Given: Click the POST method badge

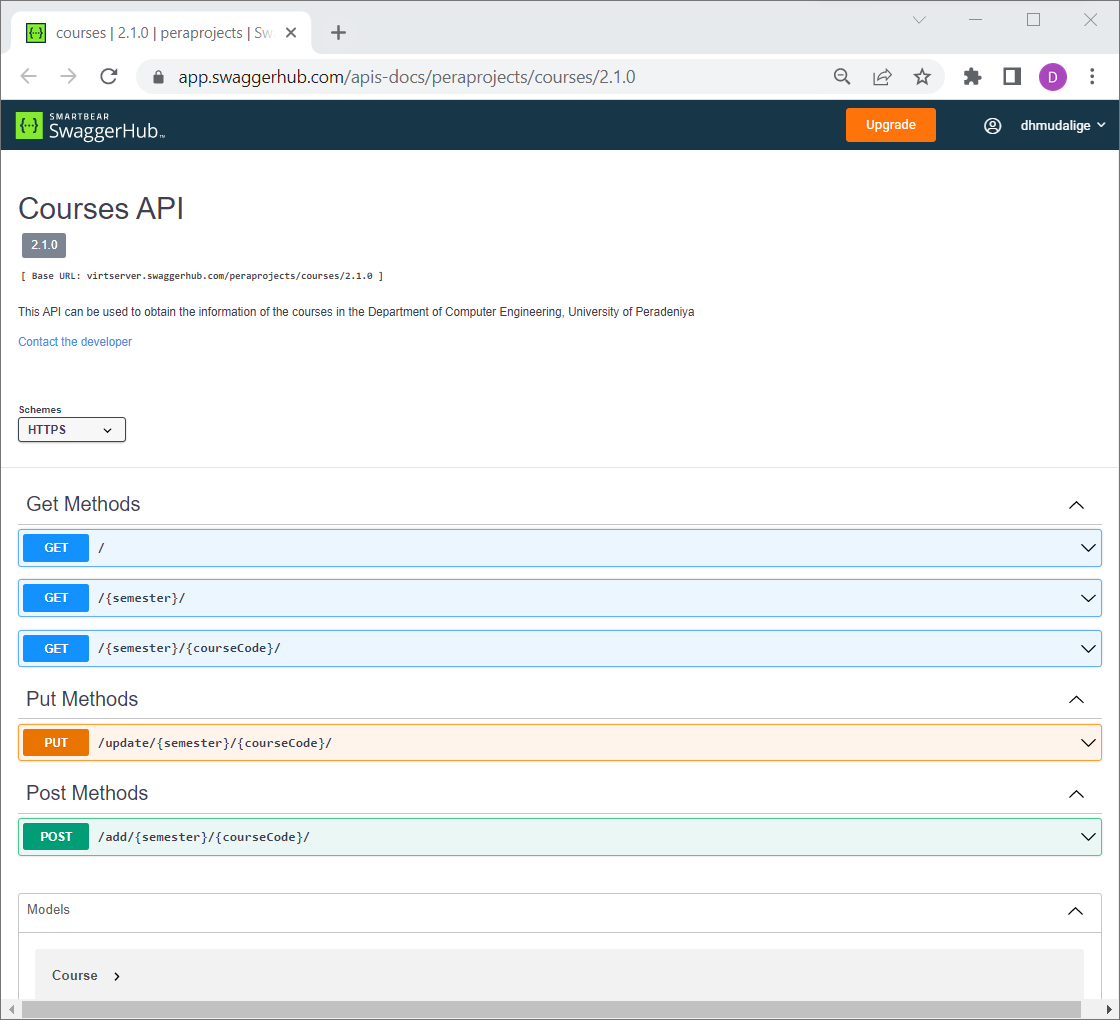Looking at the screenshot, I should click(56, 836).
